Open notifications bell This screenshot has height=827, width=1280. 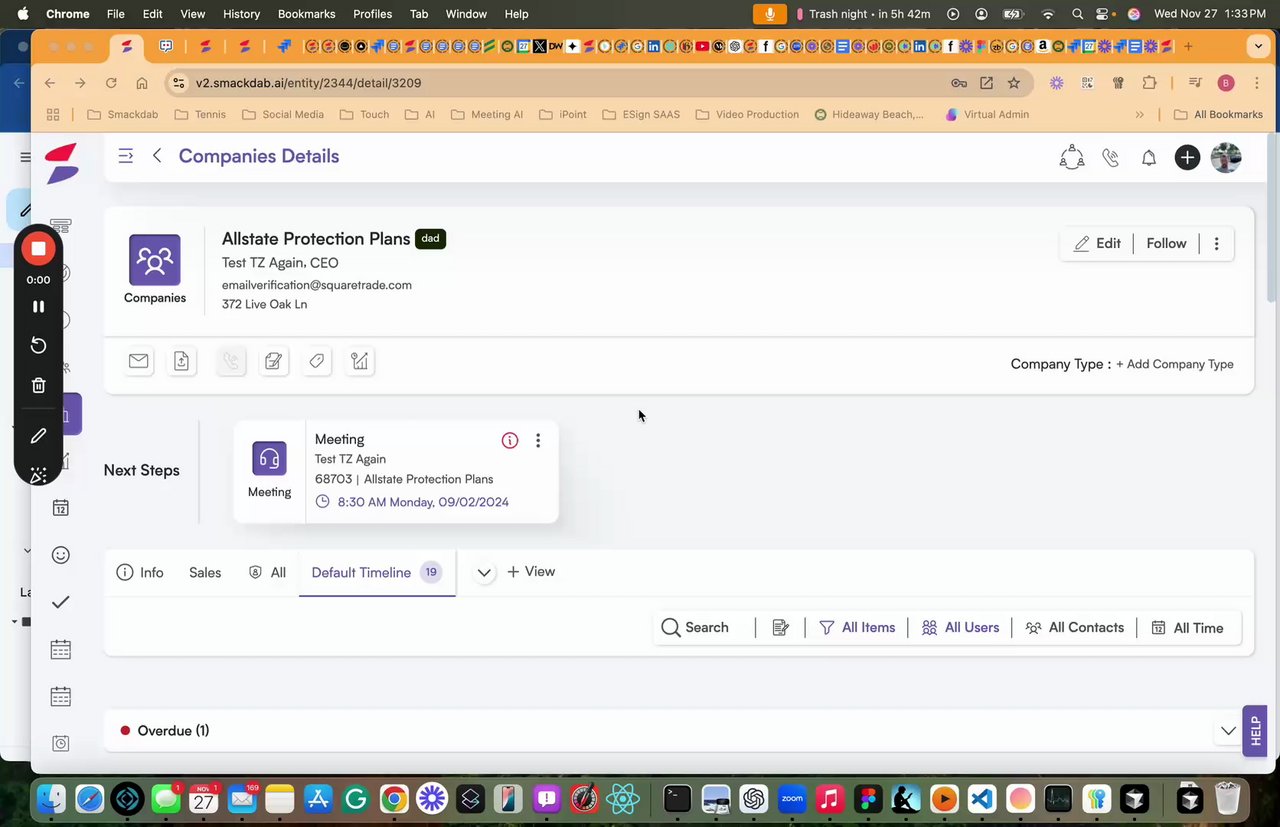click(x=1149, y=157)
